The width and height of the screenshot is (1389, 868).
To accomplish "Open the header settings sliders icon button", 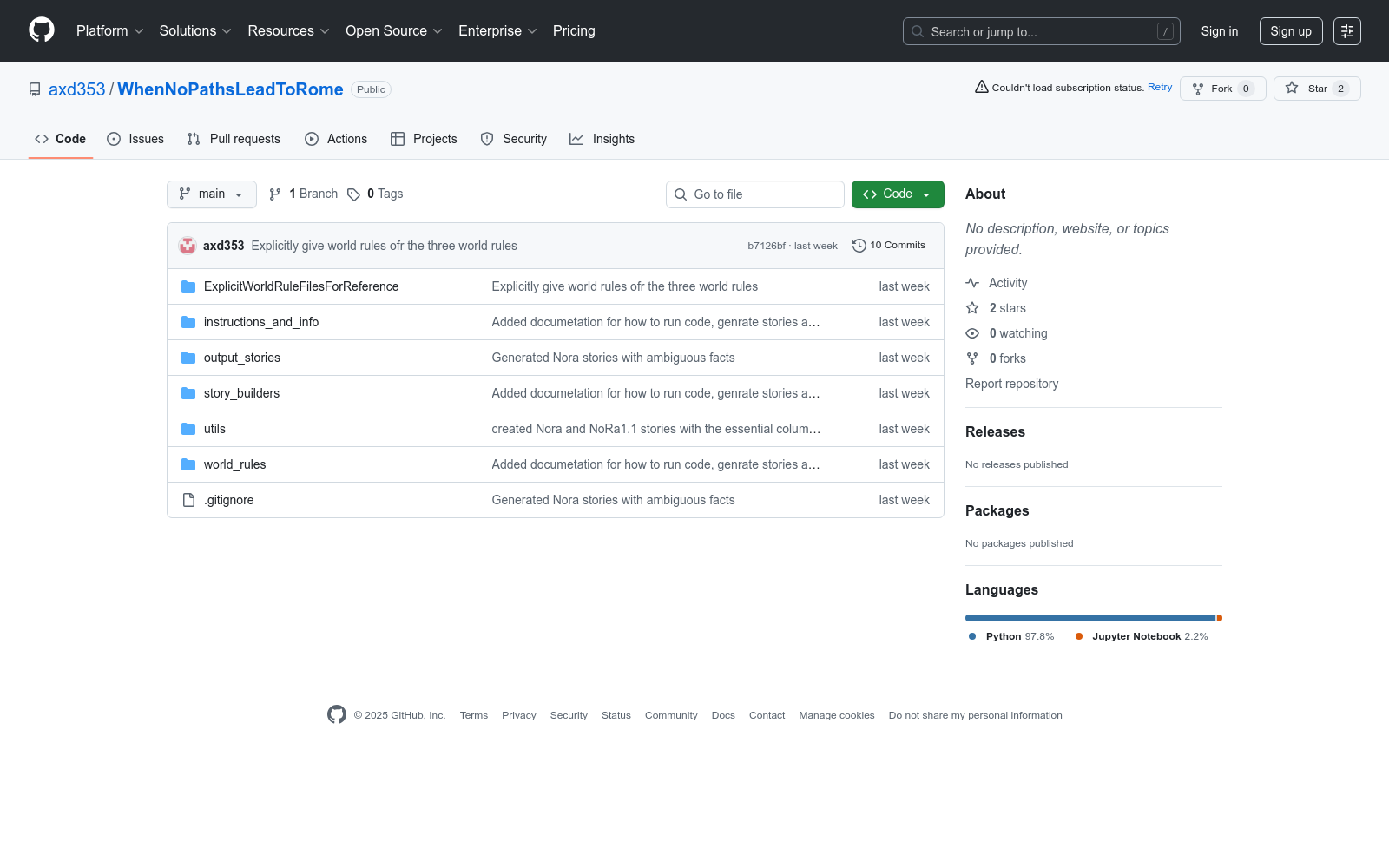I will pyautogui.click(x=1347, y=31).
